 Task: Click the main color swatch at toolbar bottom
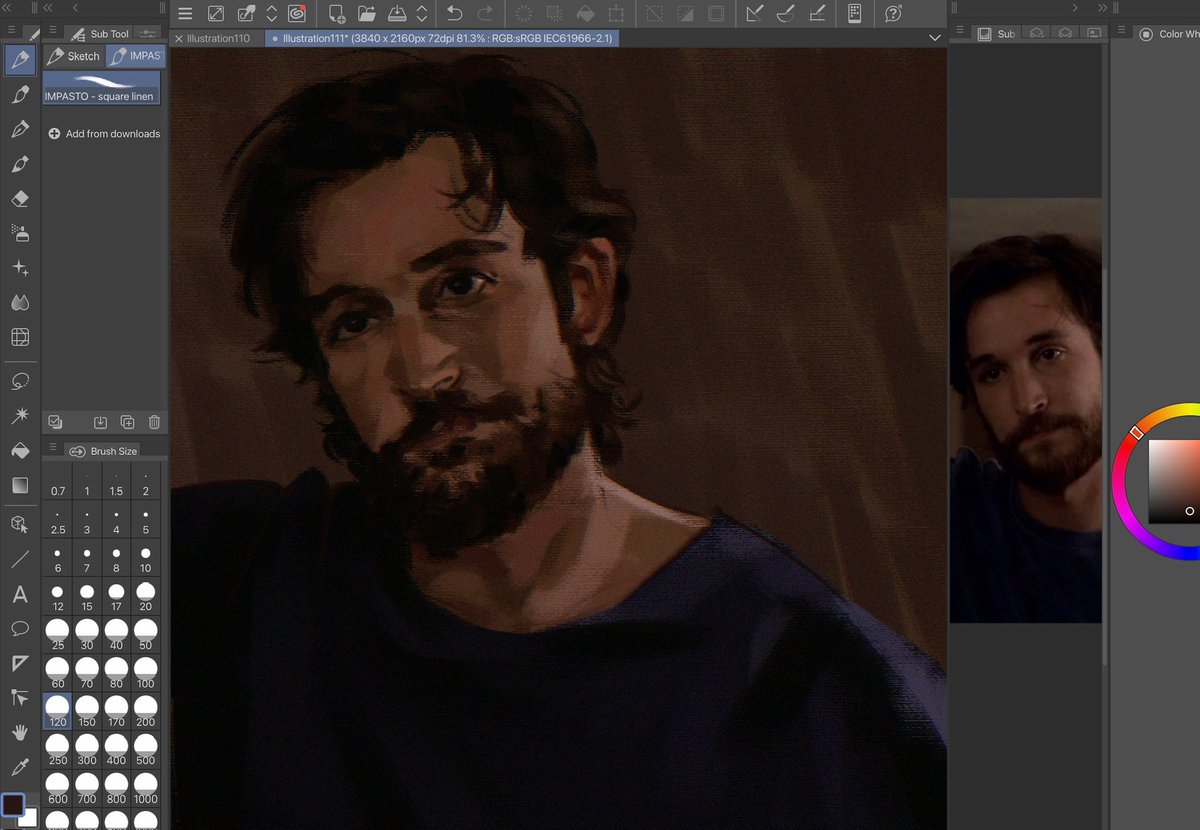click(x=14, y=804)
